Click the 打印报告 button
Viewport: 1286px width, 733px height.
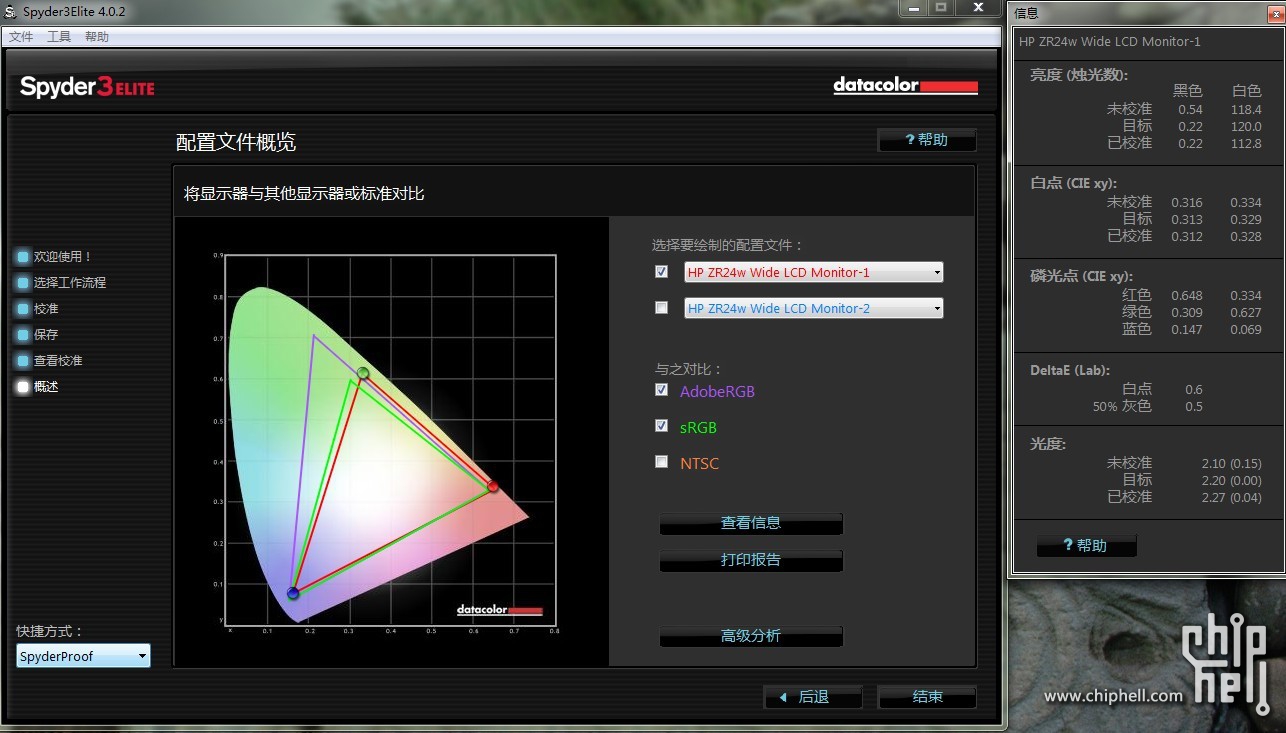(751, 560)
